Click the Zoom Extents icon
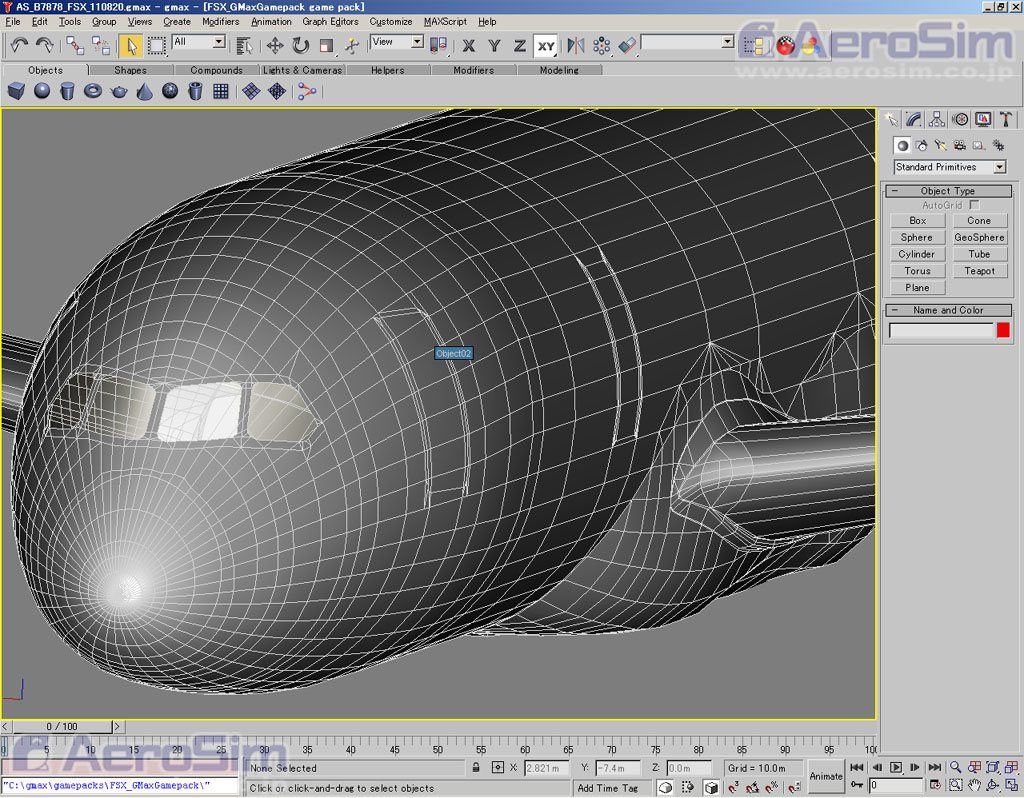Screen dimensions: 1024x798 [x=992, y=767]
